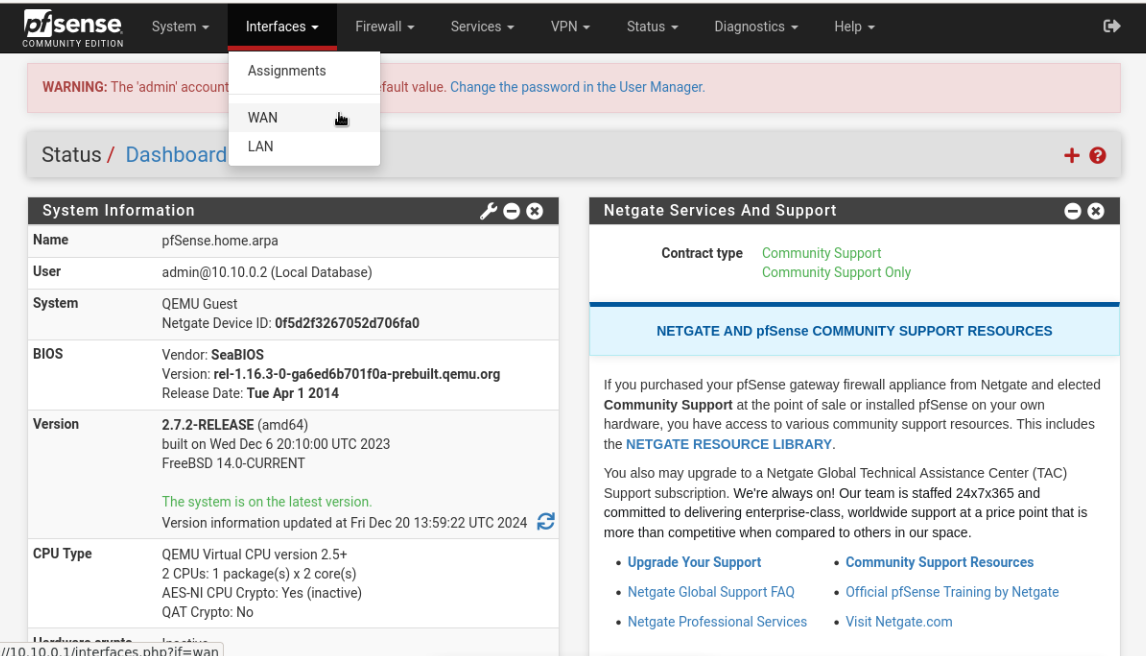
Task: Click the red plus add-widget icon
Action: pyautogui.click(x=1072, y=155)
